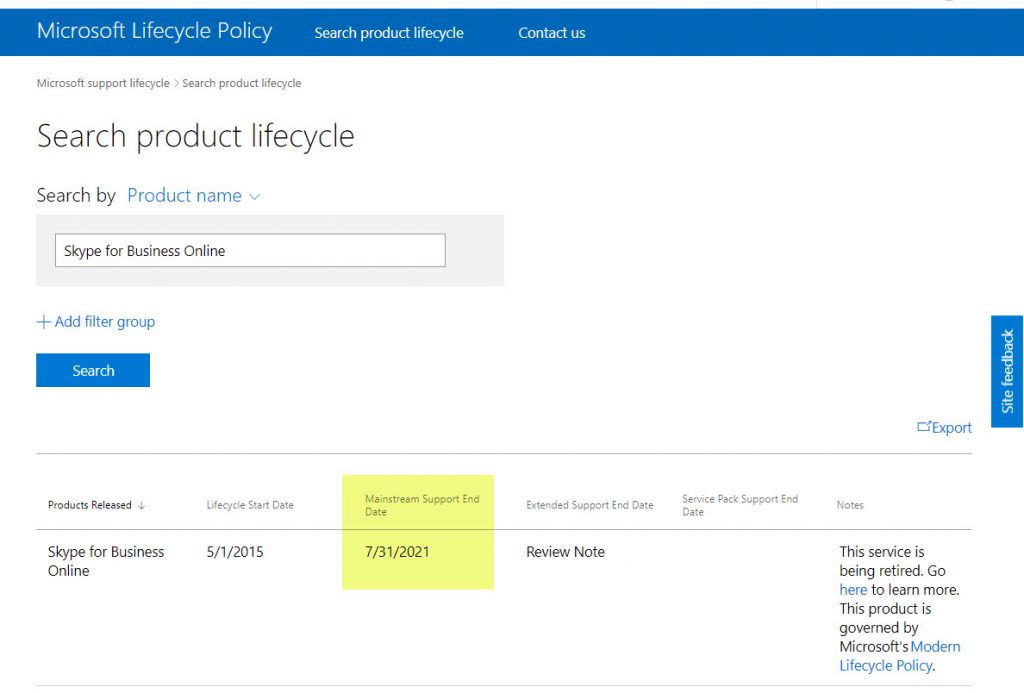This screenshot has width=1024, height=693.
Task: Click the Service Pack Support End Date header
Action: (x=739, y=505)
